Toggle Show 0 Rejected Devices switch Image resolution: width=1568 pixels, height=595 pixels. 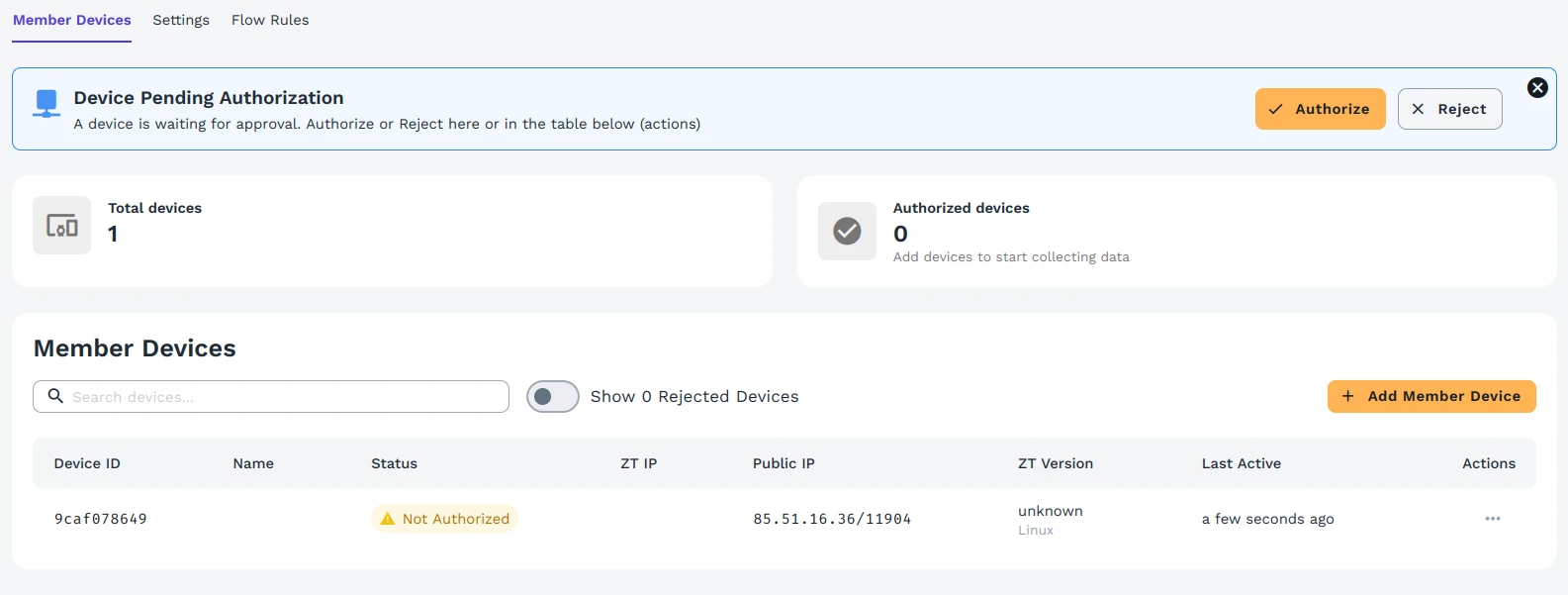[x=553, y=397]
